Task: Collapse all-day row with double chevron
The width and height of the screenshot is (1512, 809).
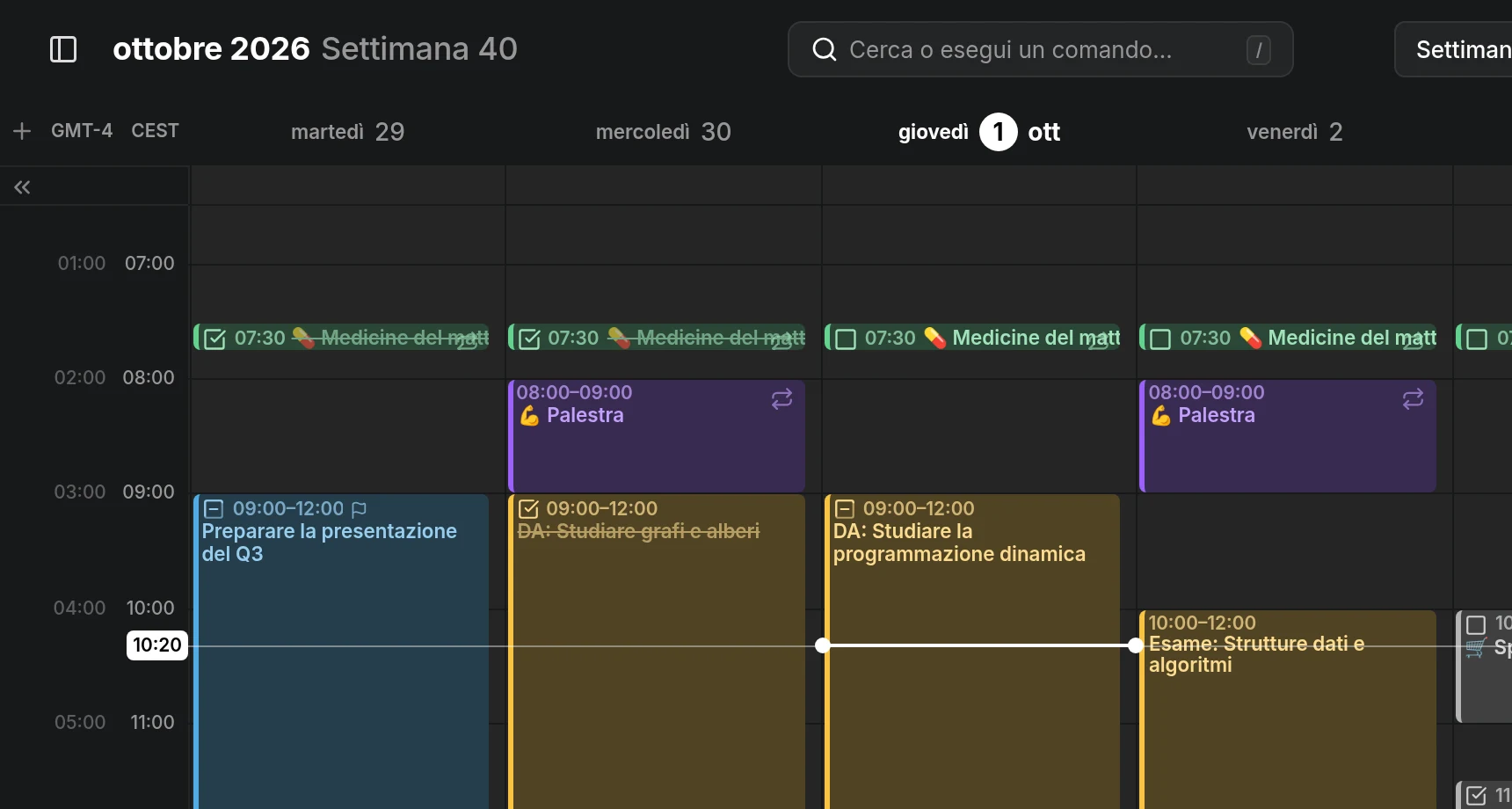Action: (22, 186)
